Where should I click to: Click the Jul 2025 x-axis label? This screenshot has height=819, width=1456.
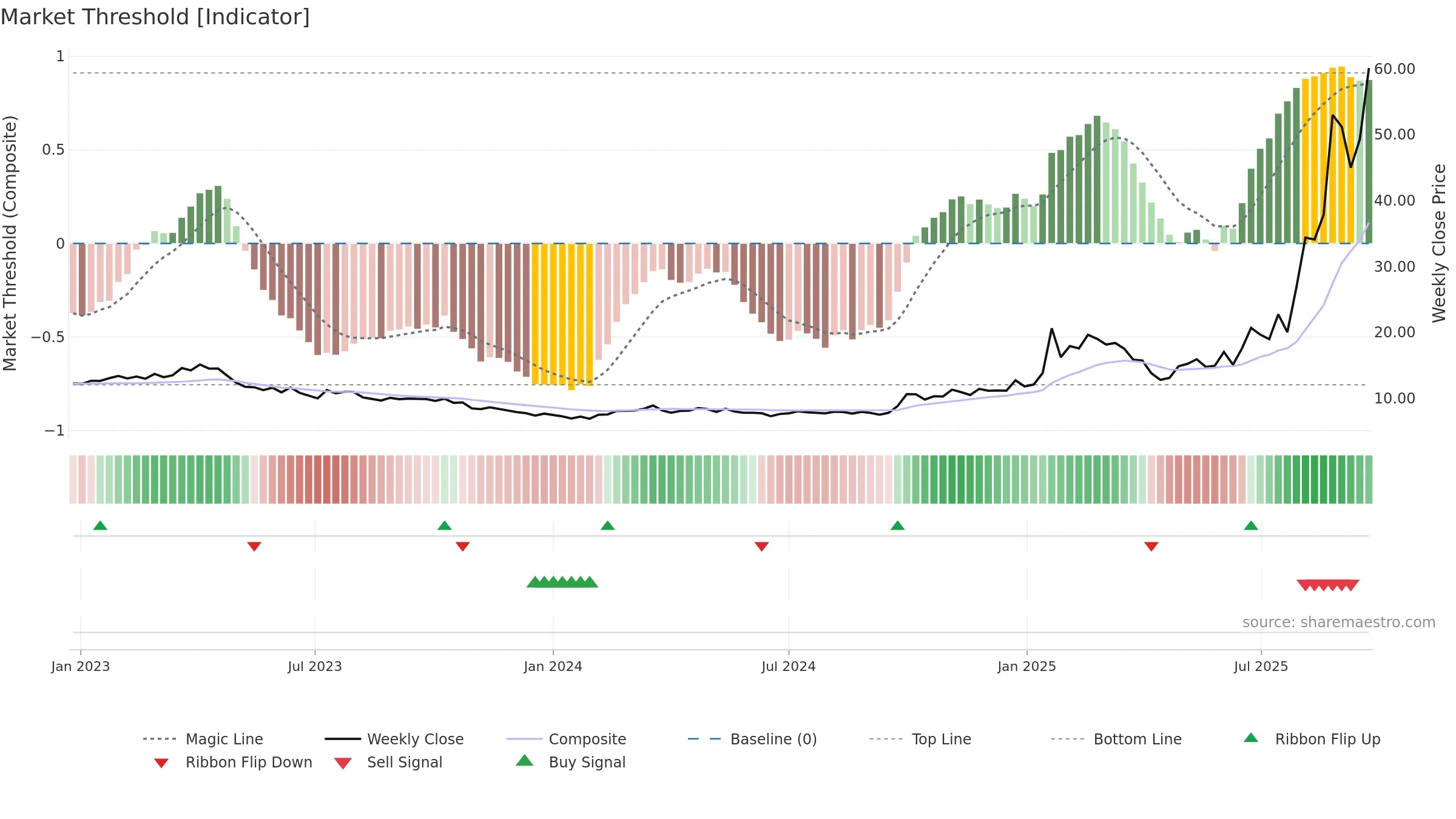[x=1261, y=666]
